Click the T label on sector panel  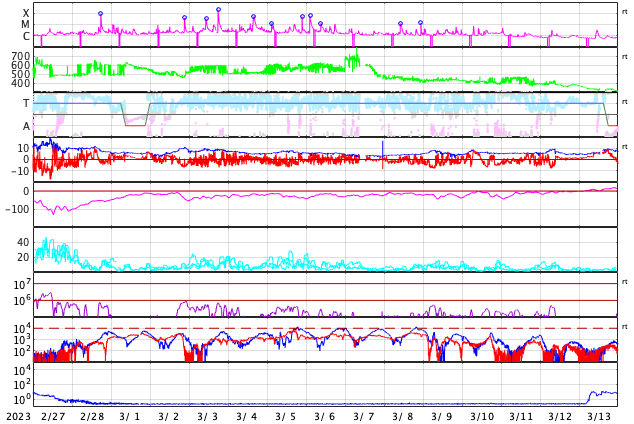pos(26,103)
